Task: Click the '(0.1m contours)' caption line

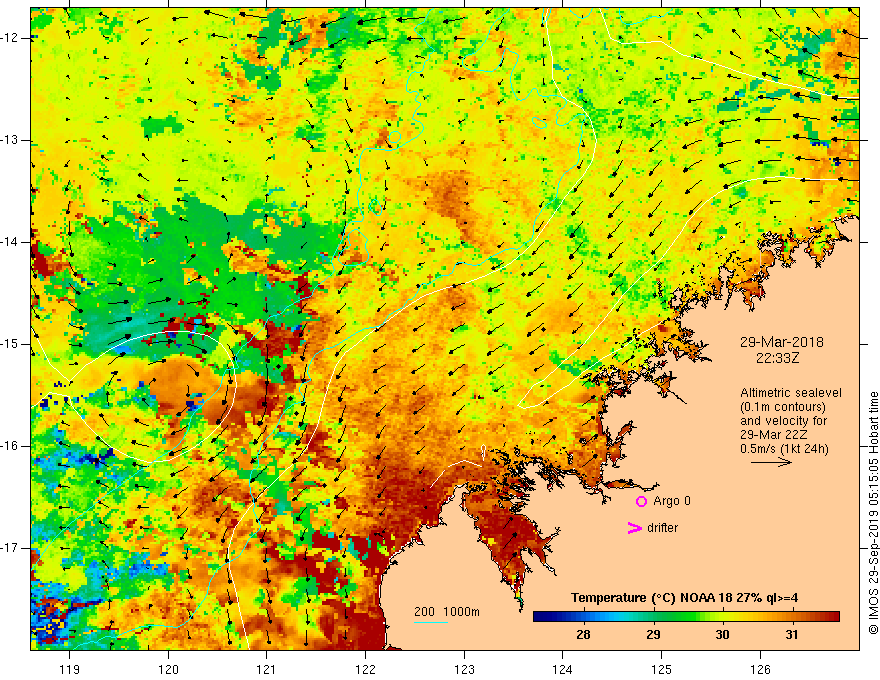Action: [x=783, y=407]
